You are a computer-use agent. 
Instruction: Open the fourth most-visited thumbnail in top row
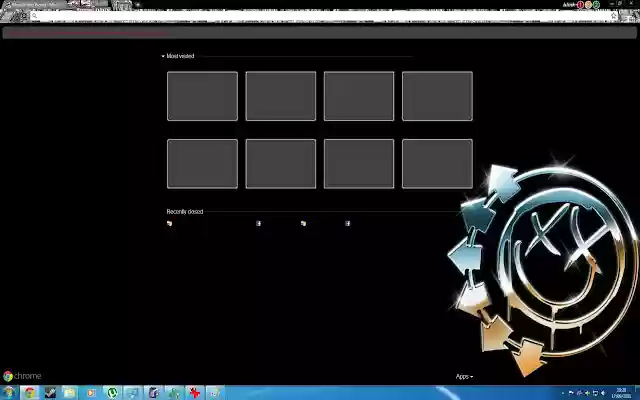(x=438, y=96)
